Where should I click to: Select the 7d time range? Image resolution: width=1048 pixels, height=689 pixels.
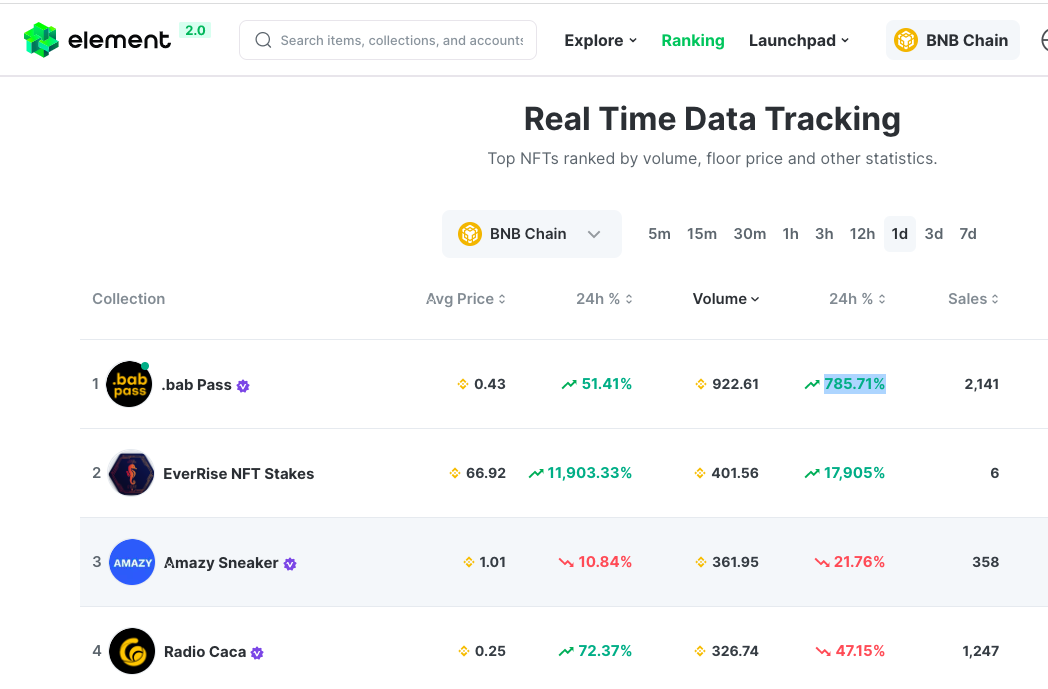tap(968, 234)
